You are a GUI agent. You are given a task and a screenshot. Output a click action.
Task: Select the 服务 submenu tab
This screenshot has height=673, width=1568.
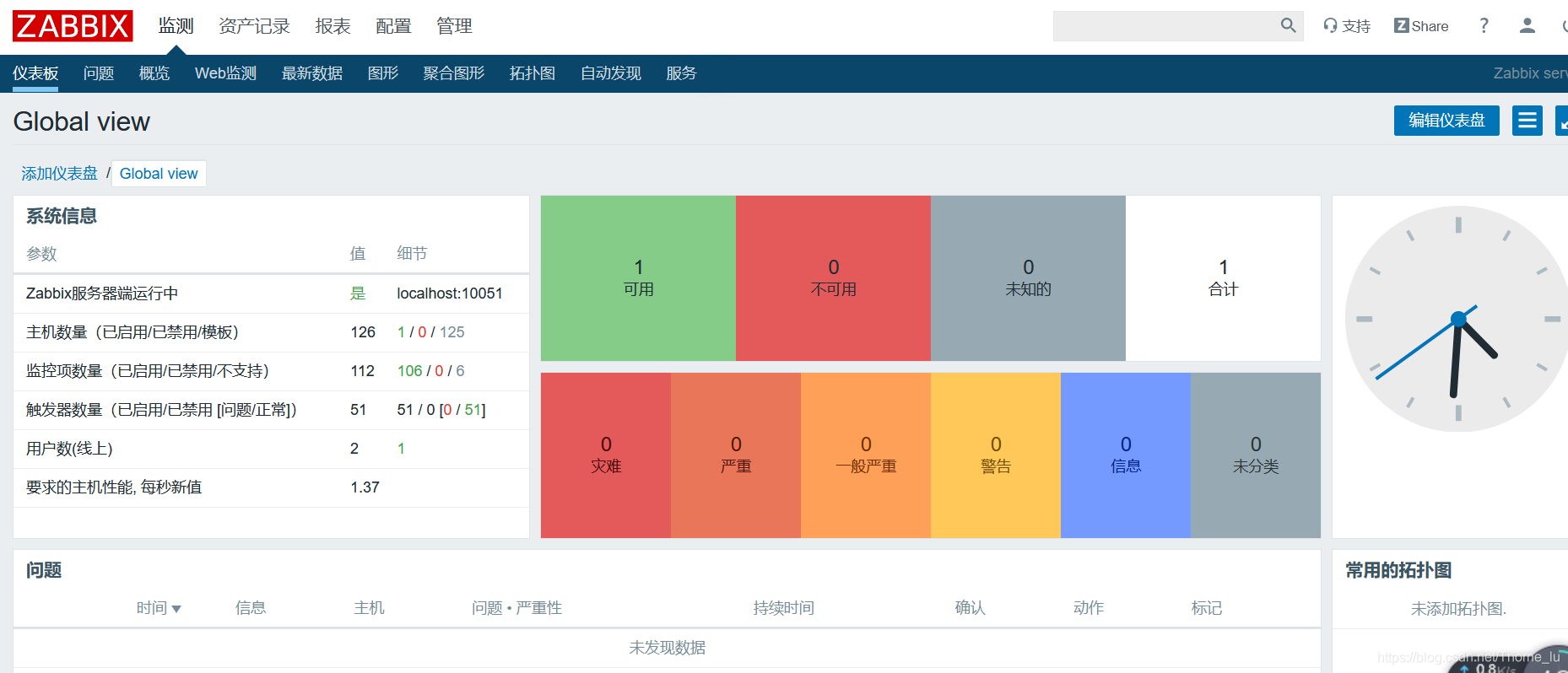pyautogui.click(x=681, y=73)
